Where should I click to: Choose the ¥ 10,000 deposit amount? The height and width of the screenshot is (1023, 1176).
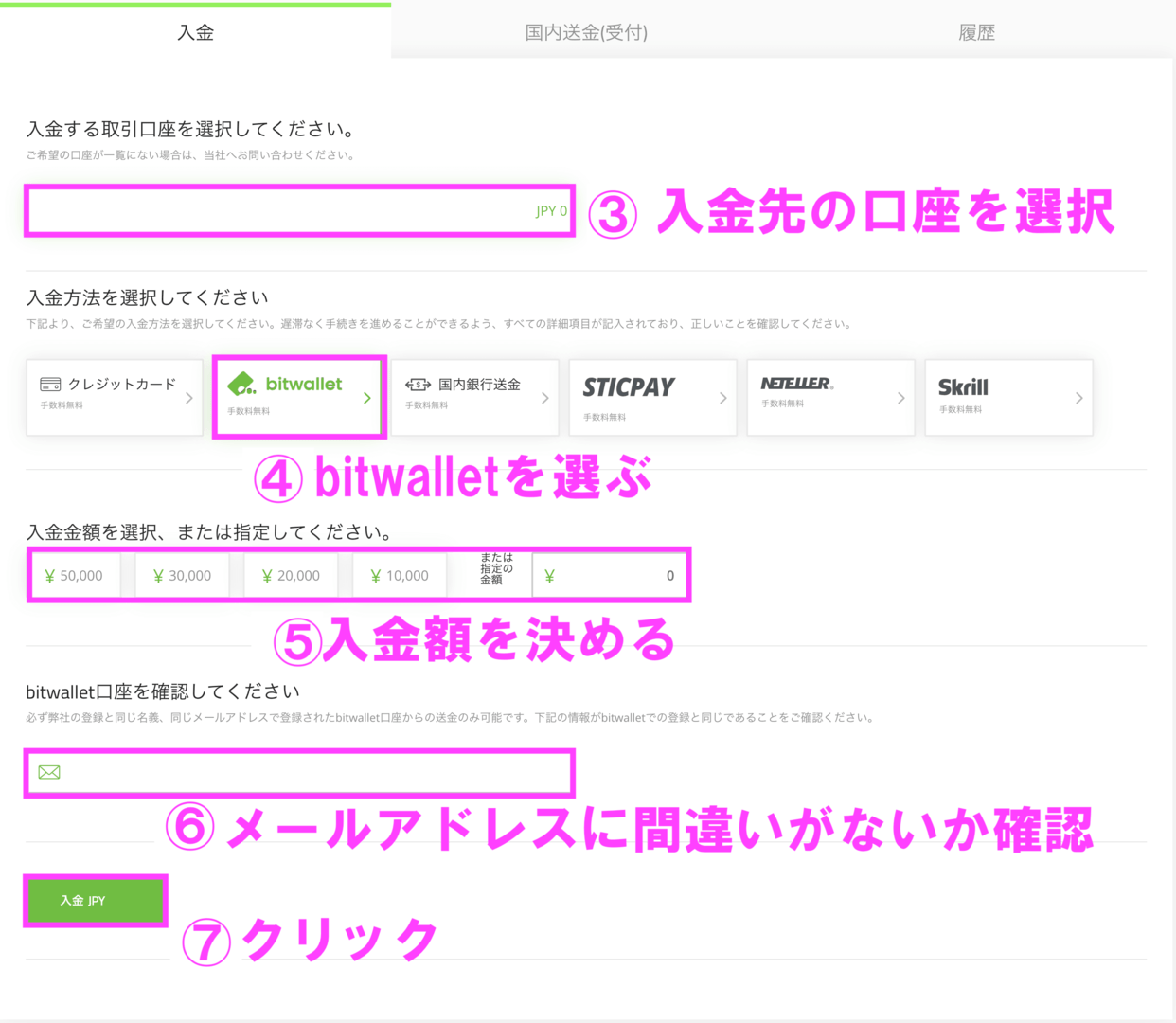coord(401,575)
